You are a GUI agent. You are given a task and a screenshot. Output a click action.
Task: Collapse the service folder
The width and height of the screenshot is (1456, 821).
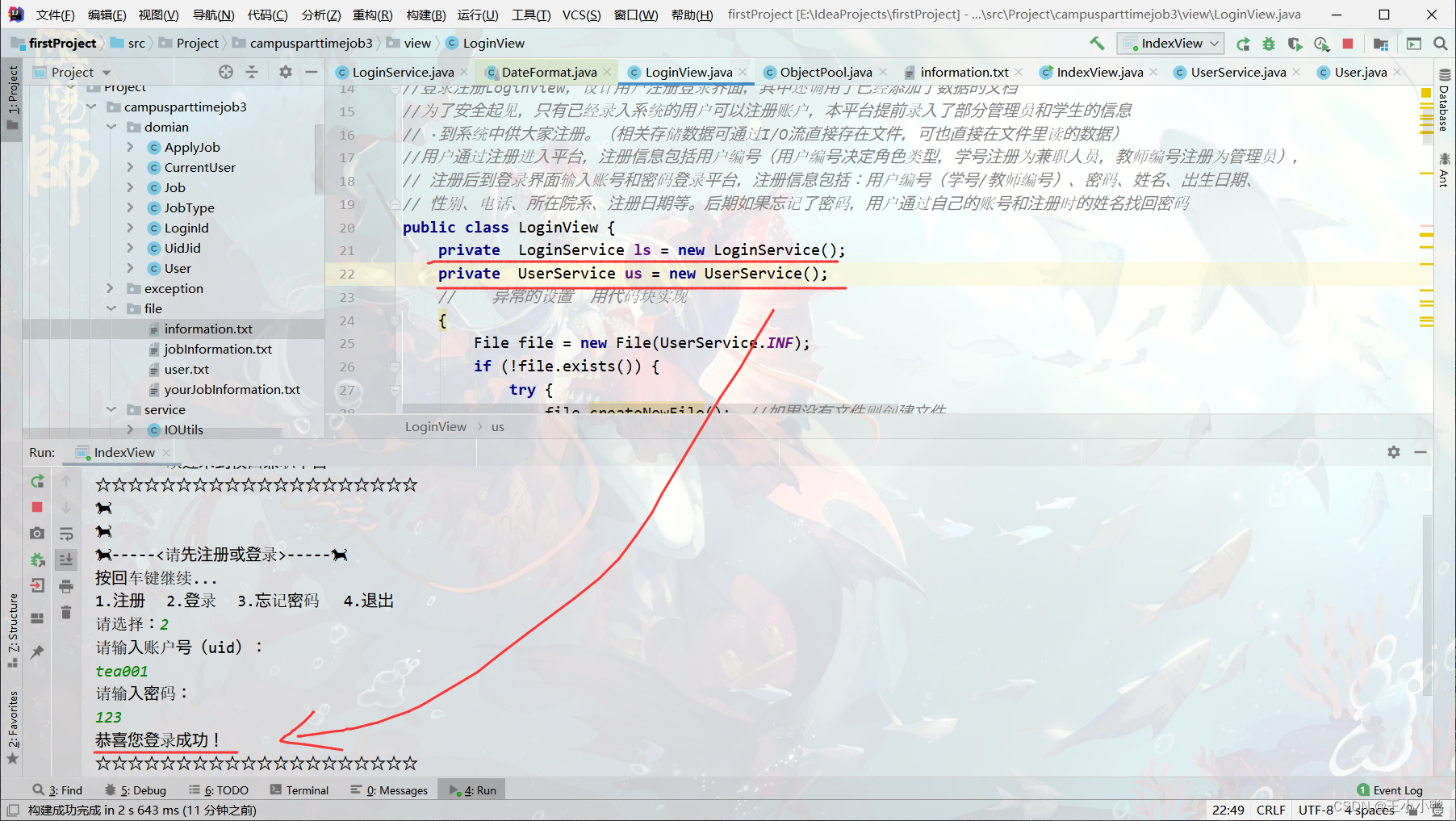pyautogui.click(x=111, y=410)
